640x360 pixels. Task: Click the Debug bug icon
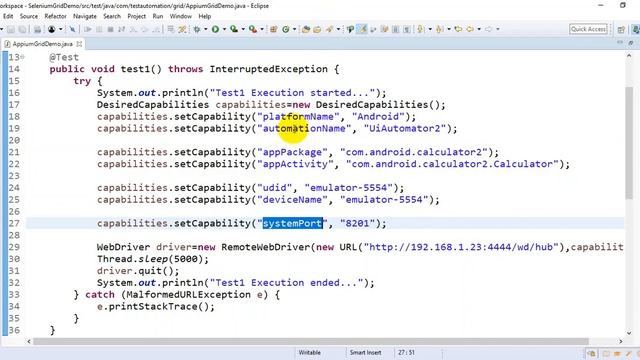(x=197, y=29)
